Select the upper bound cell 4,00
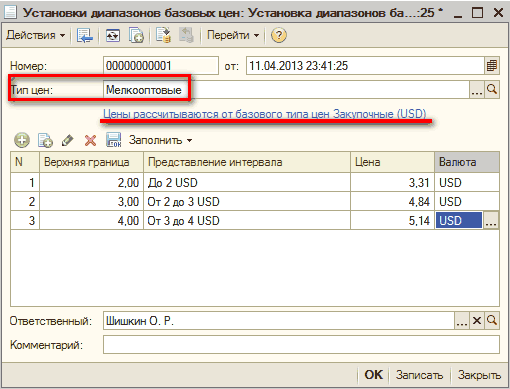Viewport: 510px width, 389px height. tap(92, 220)
